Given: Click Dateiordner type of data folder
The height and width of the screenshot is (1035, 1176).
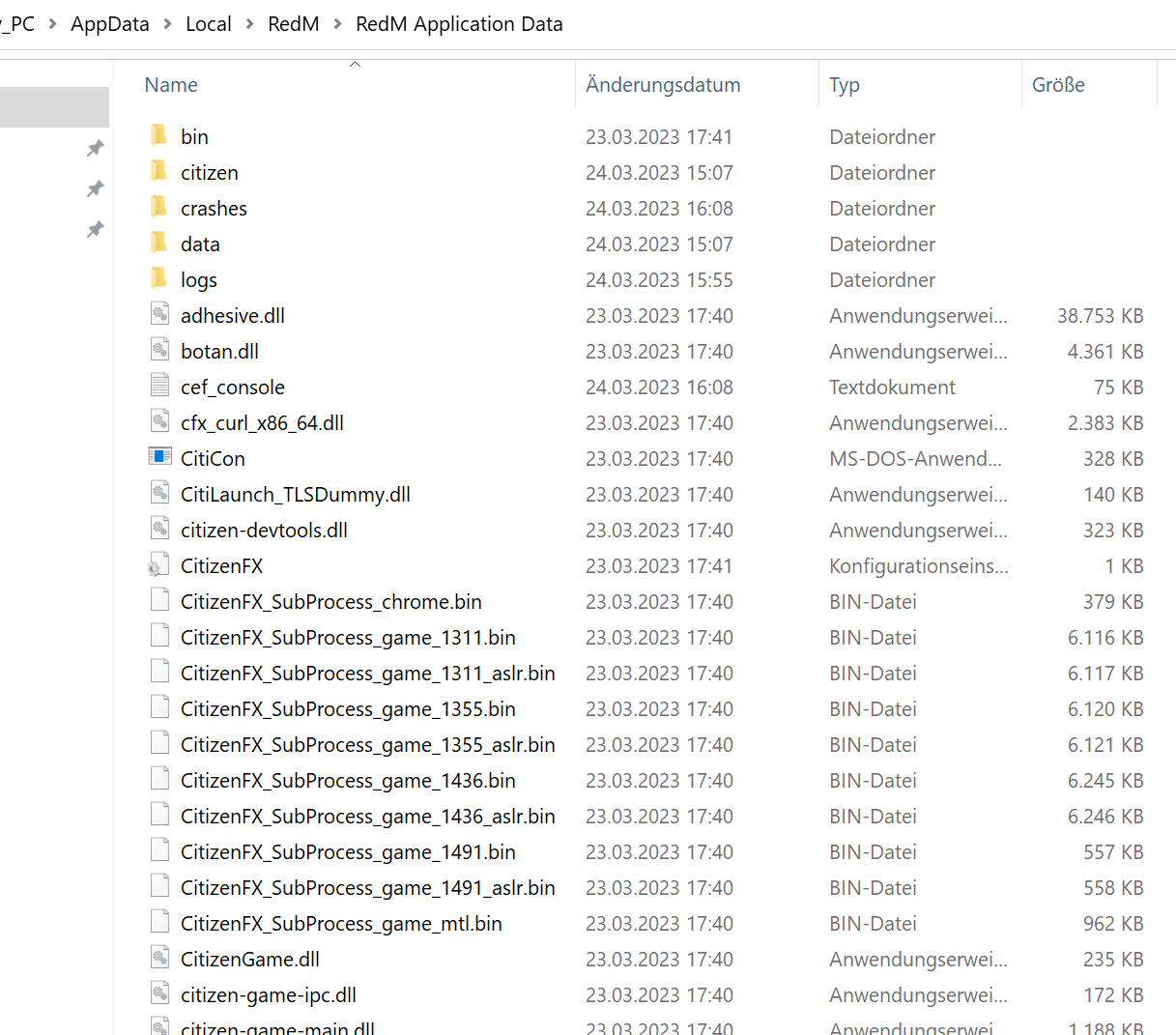Looking at the screenshot, I should 882,244.
